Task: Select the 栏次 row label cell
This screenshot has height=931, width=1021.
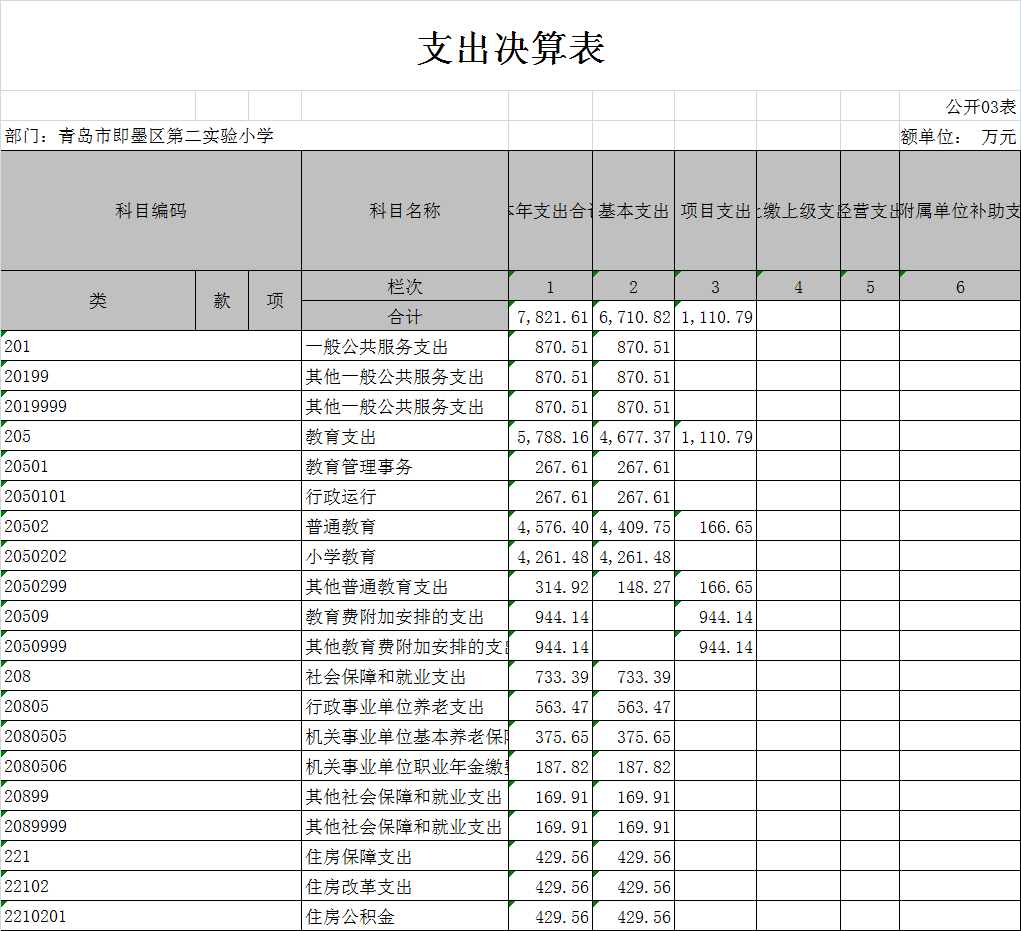Action: (404, 287)
